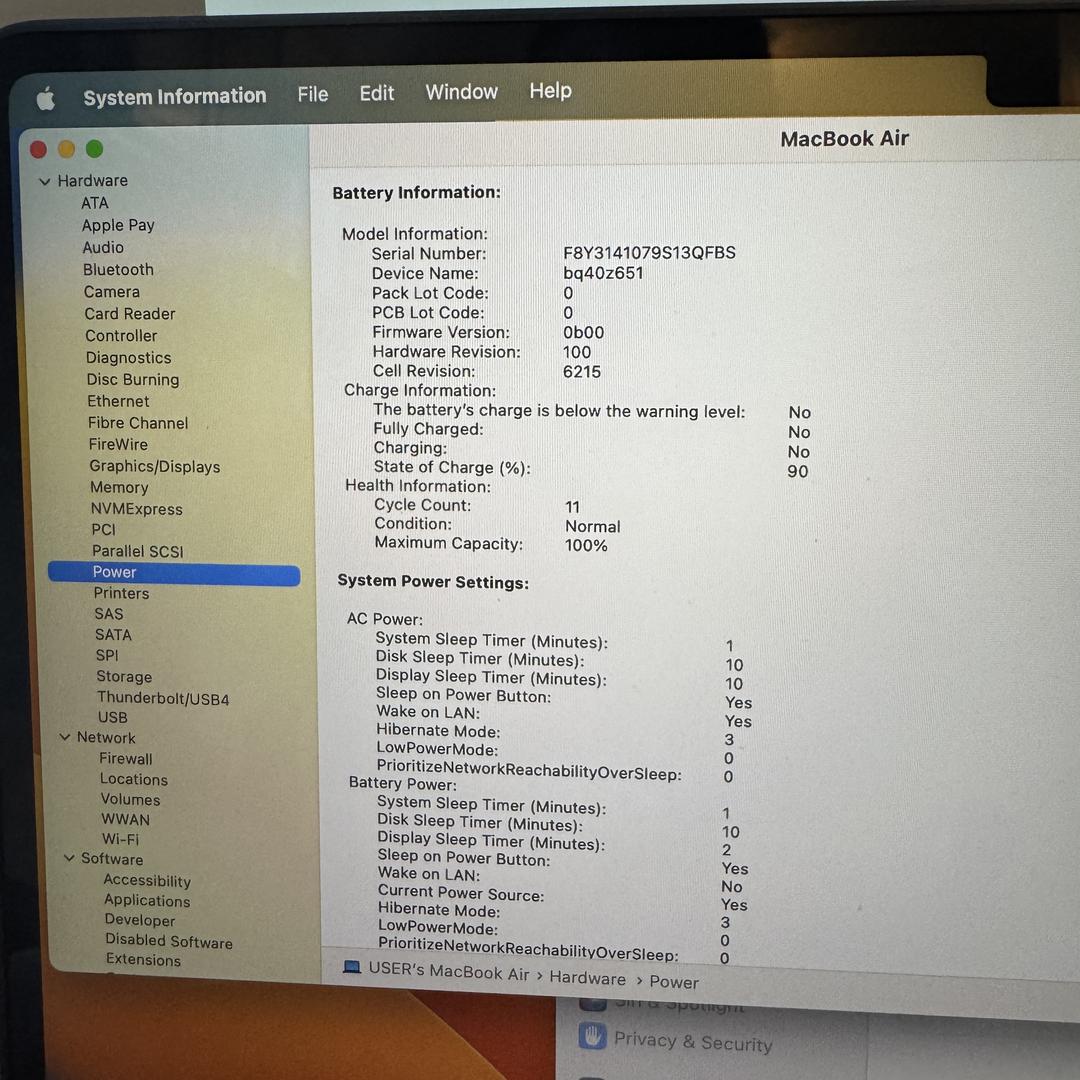Click Power in the path bar

674,982
